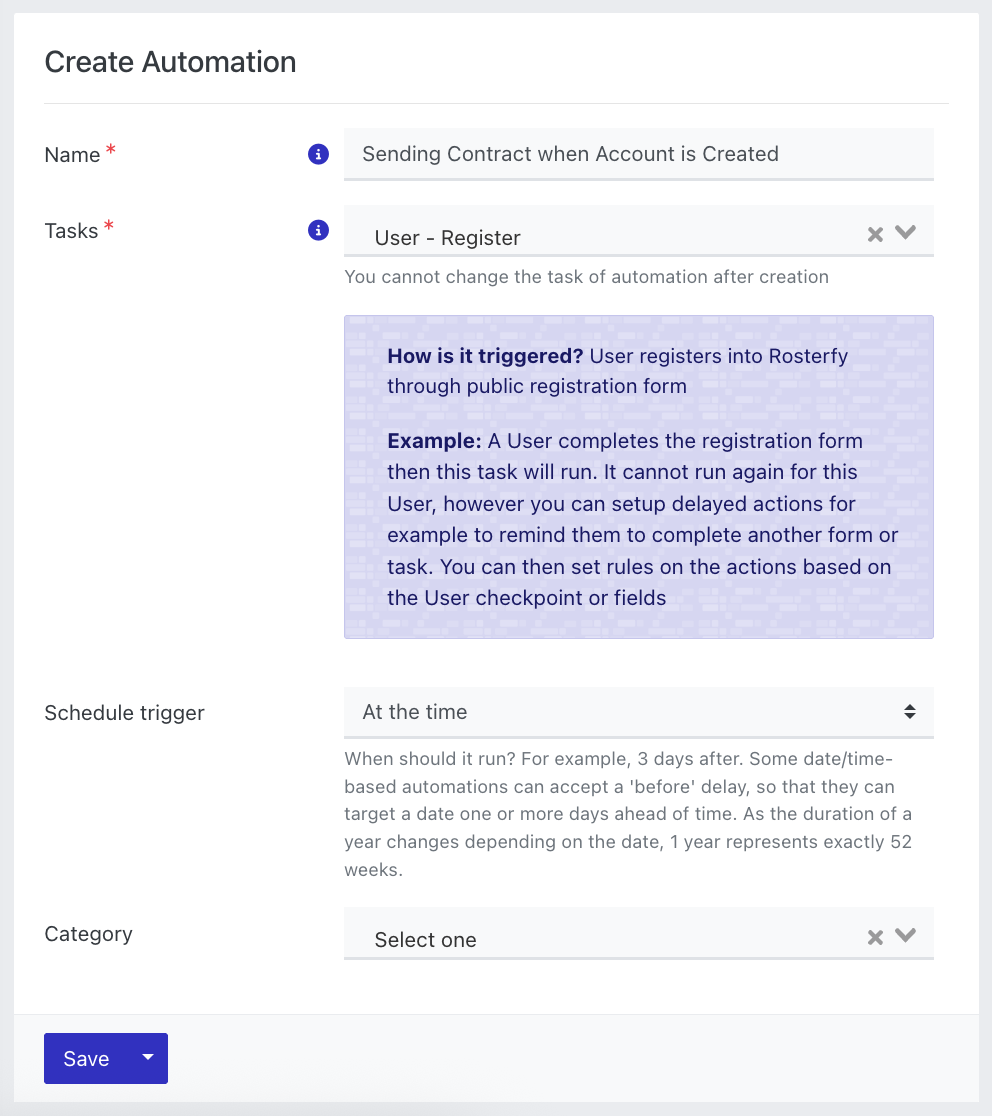Image resolution: width=992 pixels, height=1116 pixels.
Task: Click the info icon beside Name
Action: 318,154
